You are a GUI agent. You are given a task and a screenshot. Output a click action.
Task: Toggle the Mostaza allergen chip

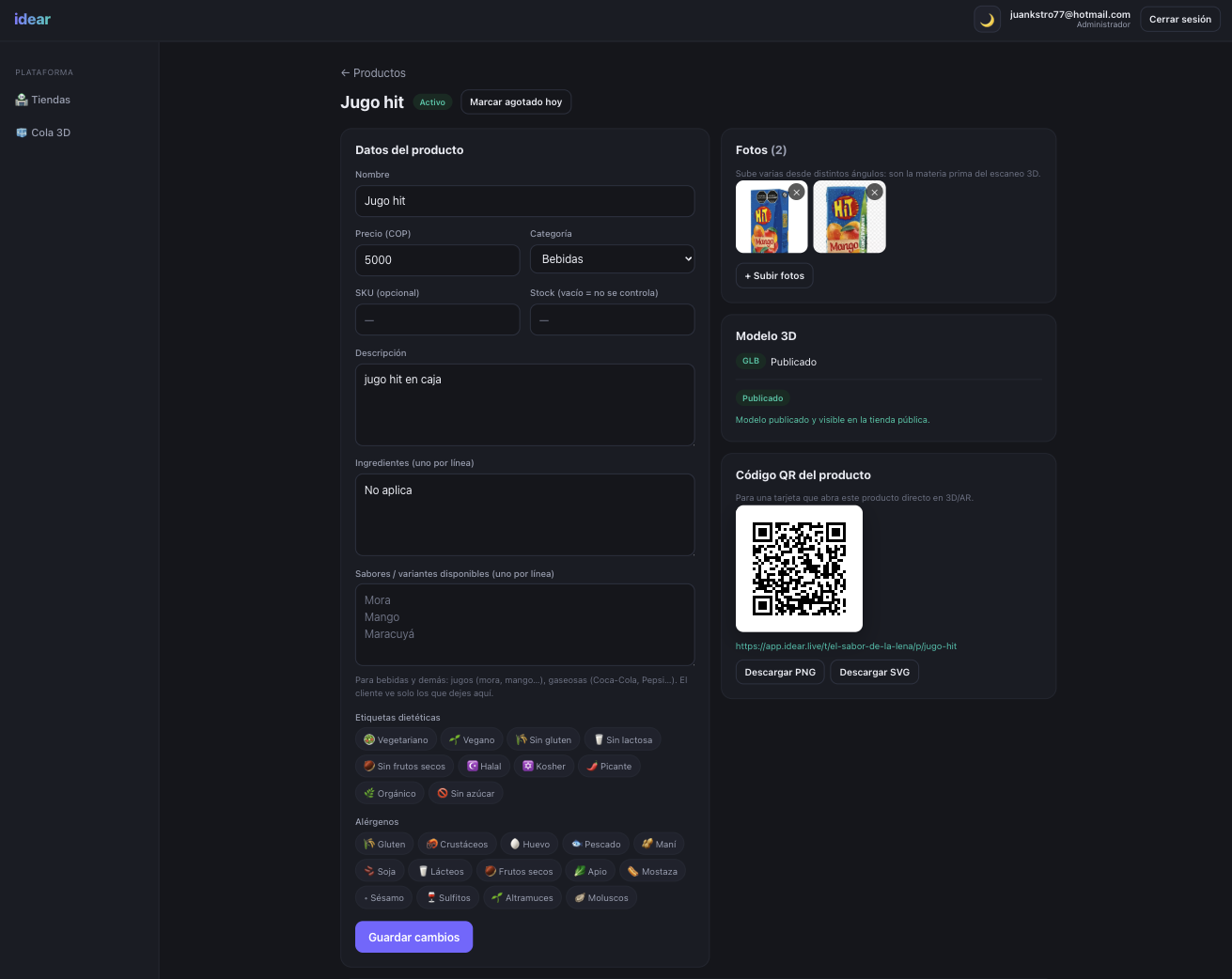click(x=652, y=871)
